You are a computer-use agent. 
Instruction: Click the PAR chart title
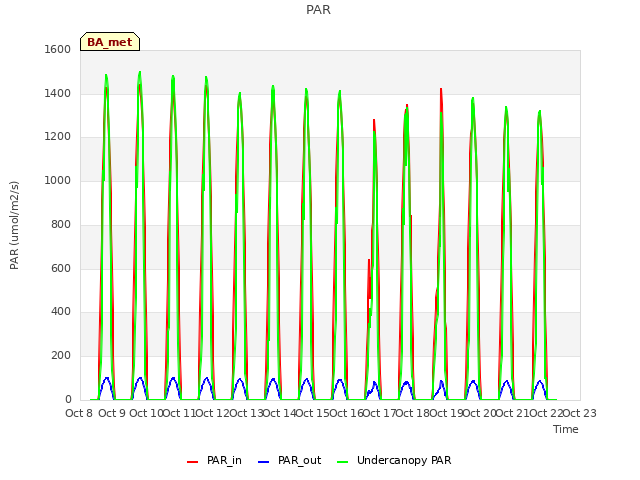click(318, 9)
